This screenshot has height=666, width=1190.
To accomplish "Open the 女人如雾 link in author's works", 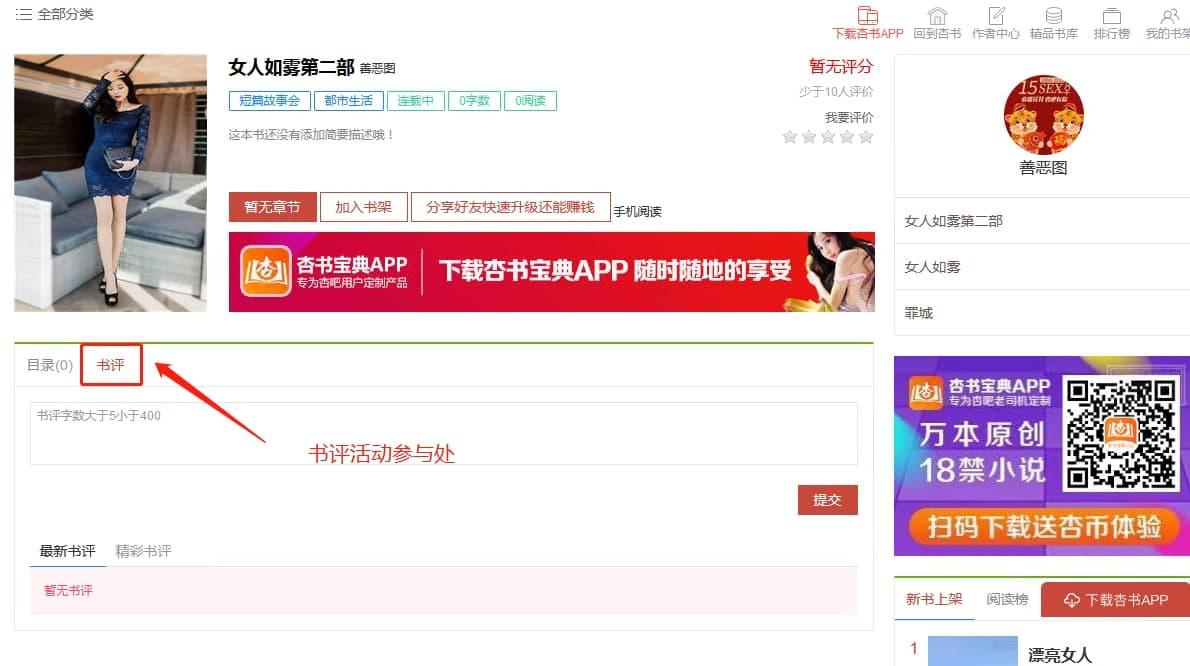I will pyautogui.click(x=933, y=267).
